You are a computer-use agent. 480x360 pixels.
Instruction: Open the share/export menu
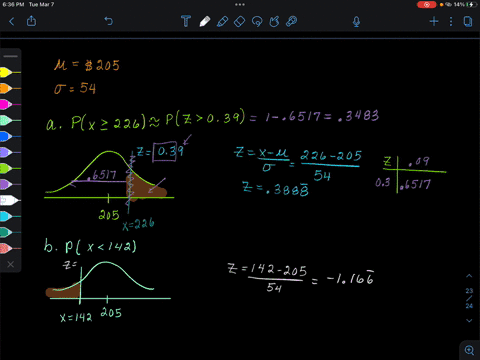click(x=31, y=21)
